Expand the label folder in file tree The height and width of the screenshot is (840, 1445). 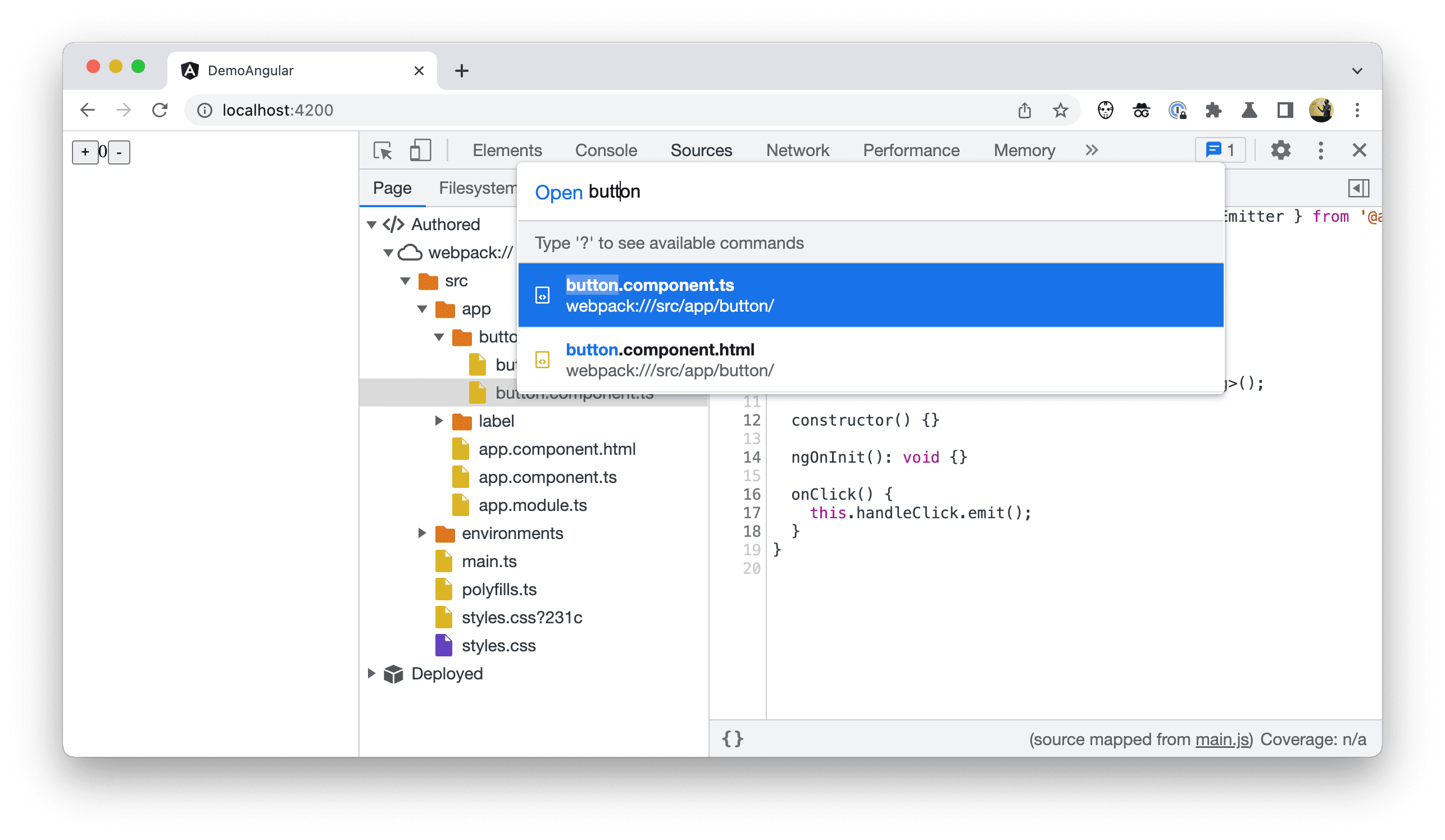click(437, 420)
